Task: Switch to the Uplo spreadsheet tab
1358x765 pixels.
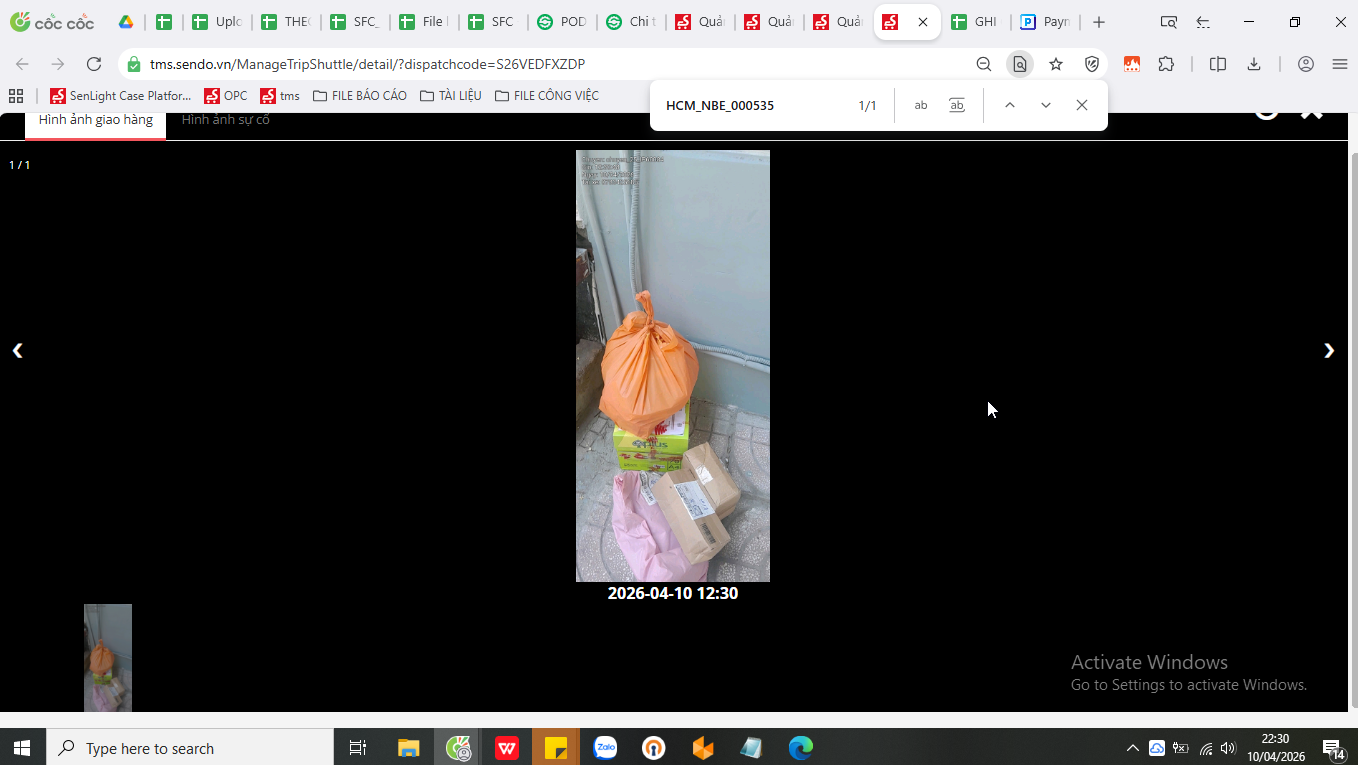Action: 216,22
